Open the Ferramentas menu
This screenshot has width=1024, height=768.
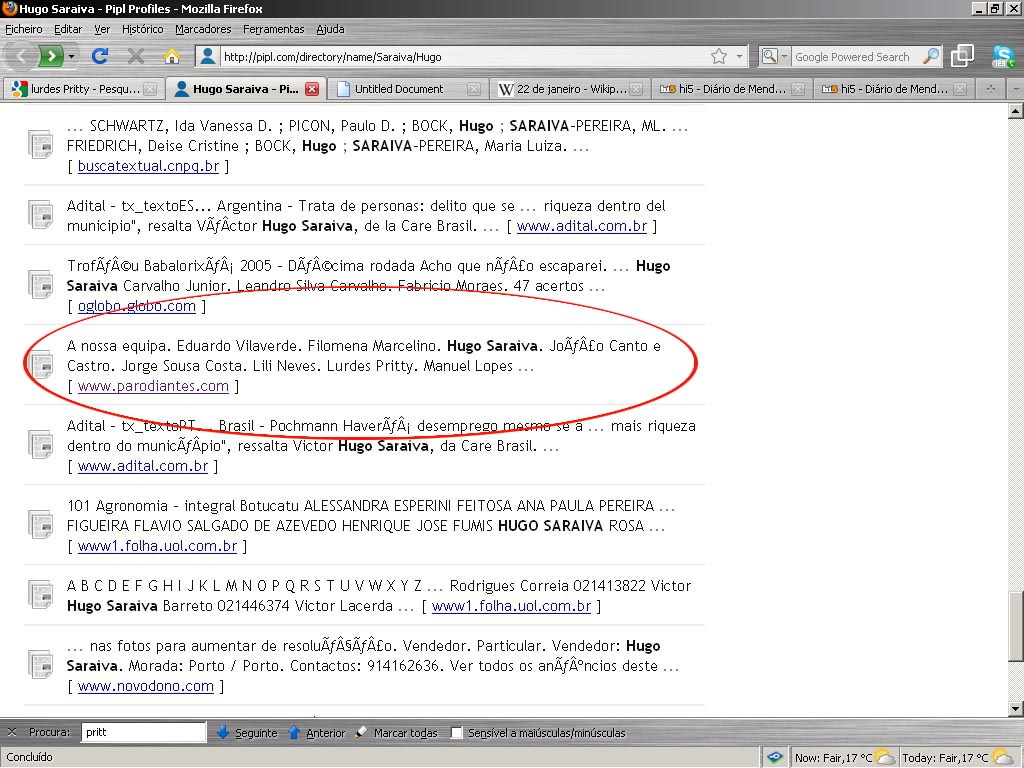274,29
